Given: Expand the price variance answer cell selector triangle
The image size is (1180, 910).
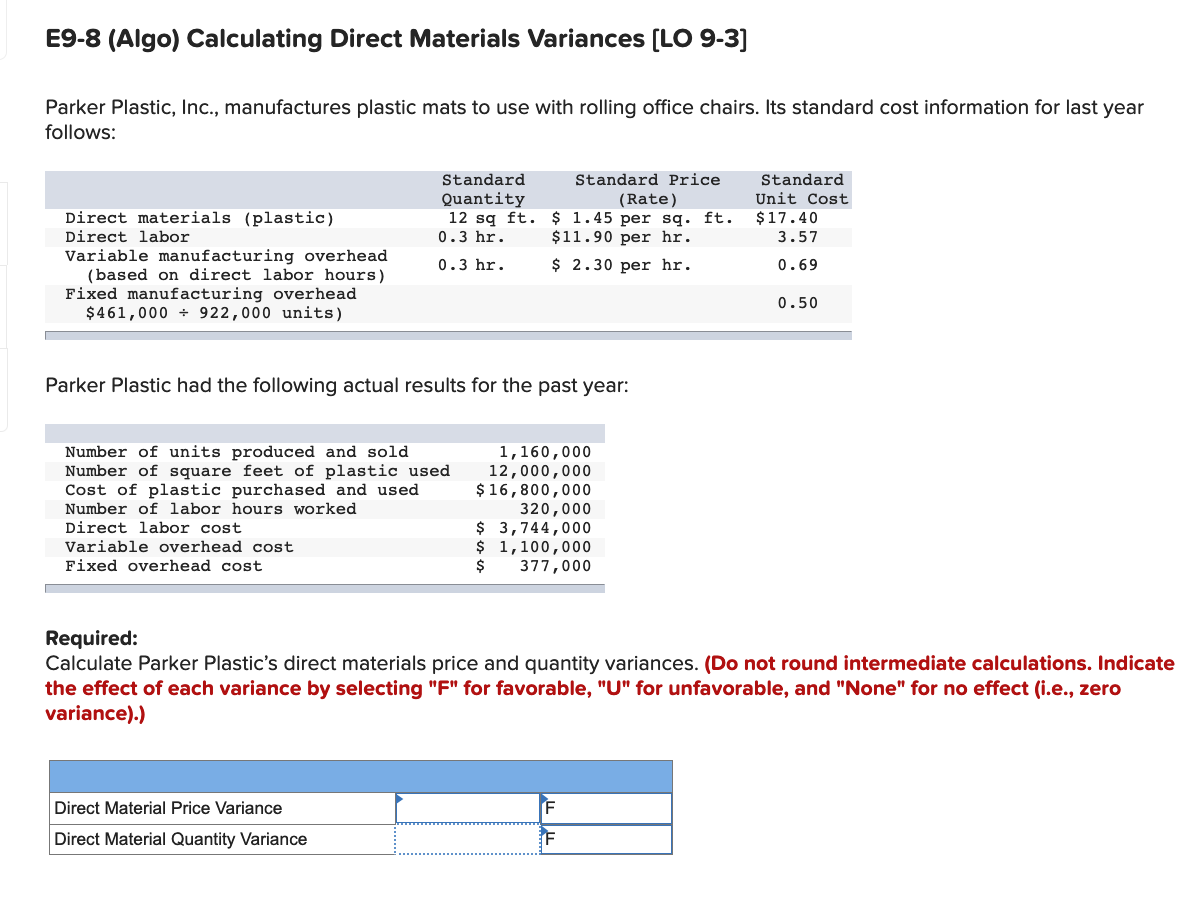Looking at the screenshot, I should 399,798.
